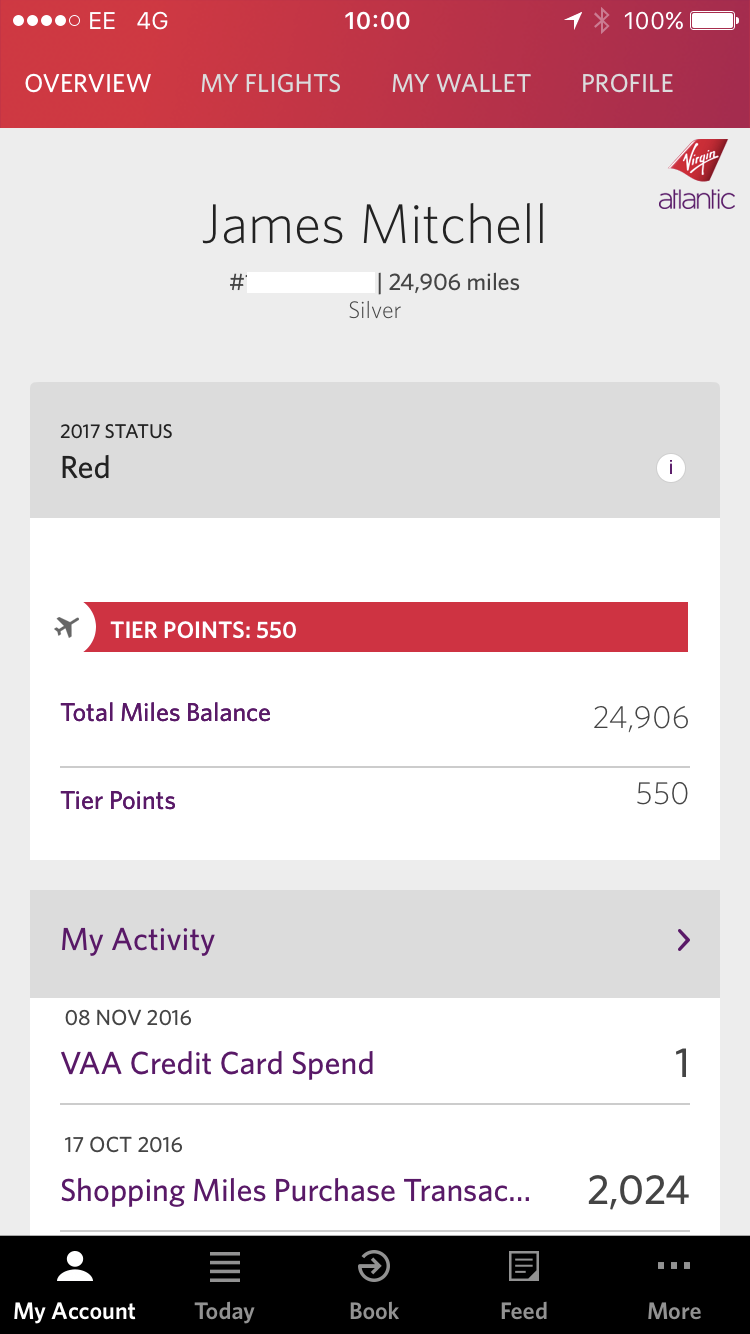This screenshot has height=1334, width=750.
Task: Tap the James Mitchell name heading
Action: 374,225
